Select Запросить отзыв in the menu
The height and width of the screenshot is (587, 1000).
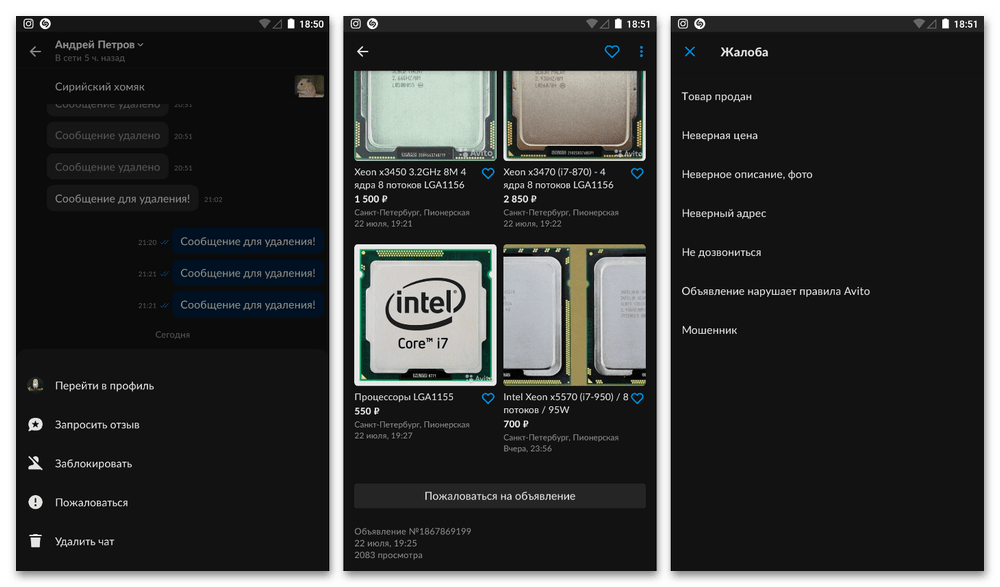click(97, 425)
